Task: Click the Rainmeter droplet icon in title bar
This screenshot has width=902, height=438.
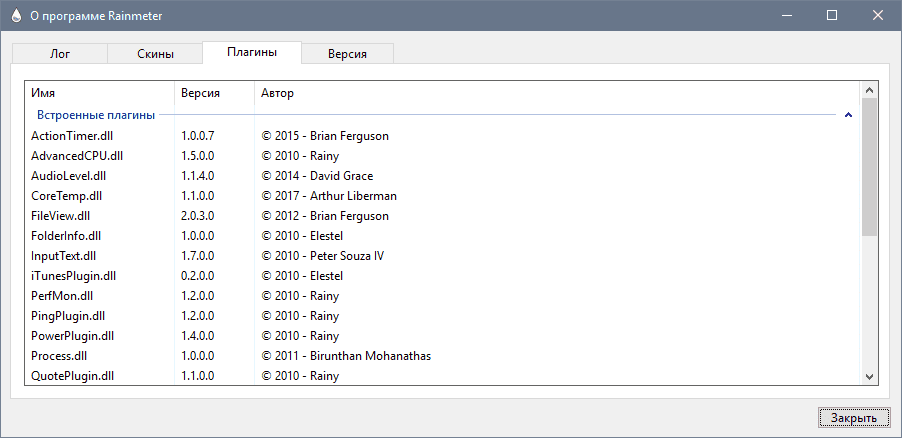Action: [16, 16]
